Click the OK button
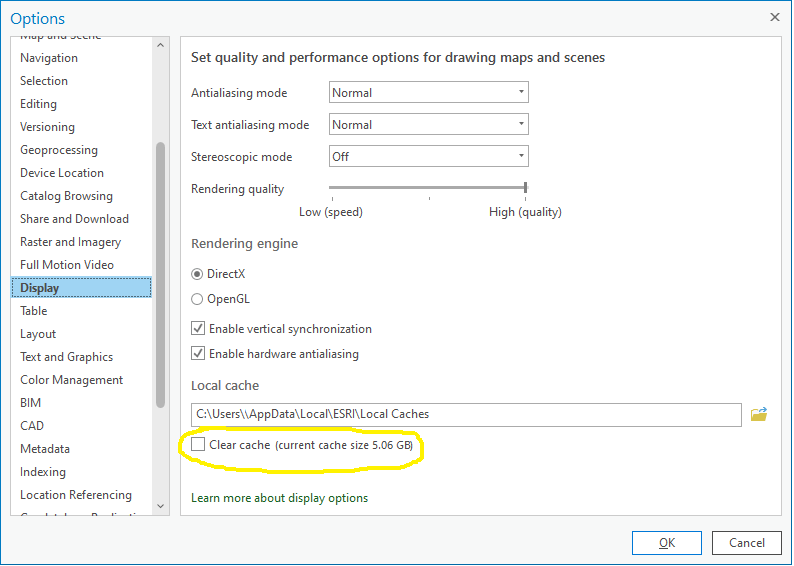This screenshot has width=794, height=566. 666,543
